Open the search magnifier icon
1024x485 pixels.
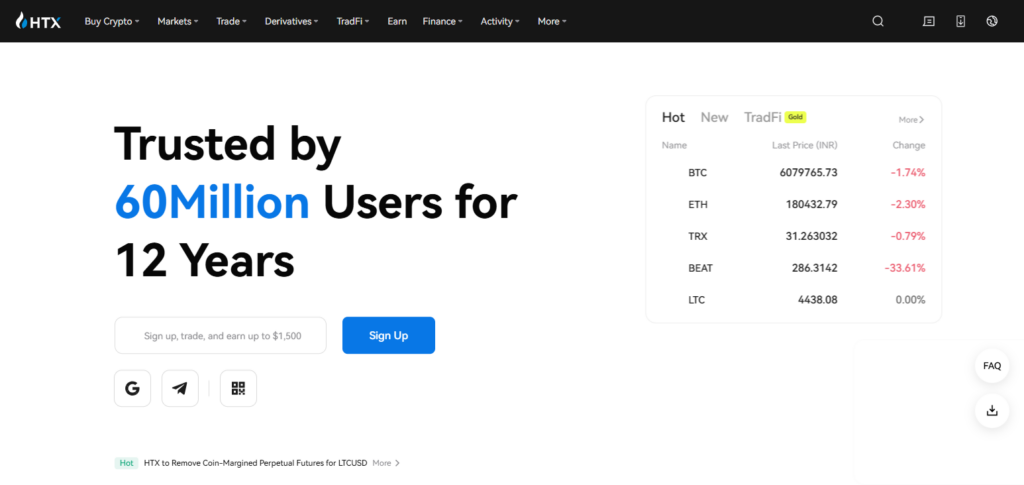click(x=878, y=21)
